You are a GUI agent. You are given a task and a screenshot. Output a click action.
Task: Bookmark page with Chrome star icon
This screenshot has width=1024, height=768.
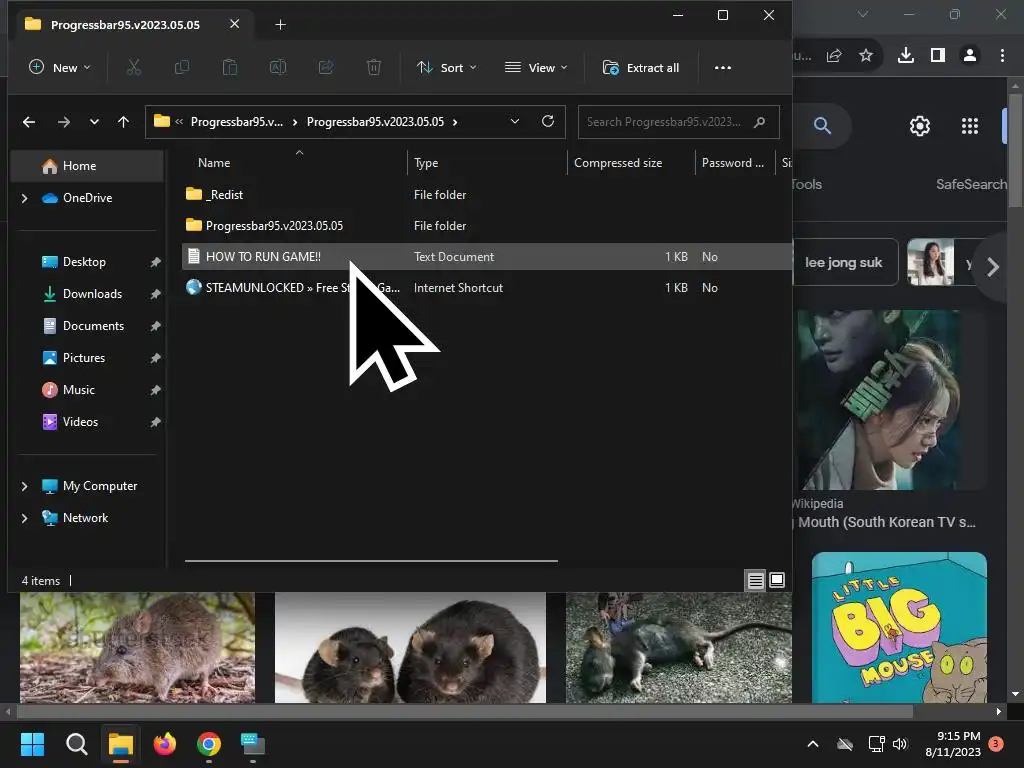(866, 56)
